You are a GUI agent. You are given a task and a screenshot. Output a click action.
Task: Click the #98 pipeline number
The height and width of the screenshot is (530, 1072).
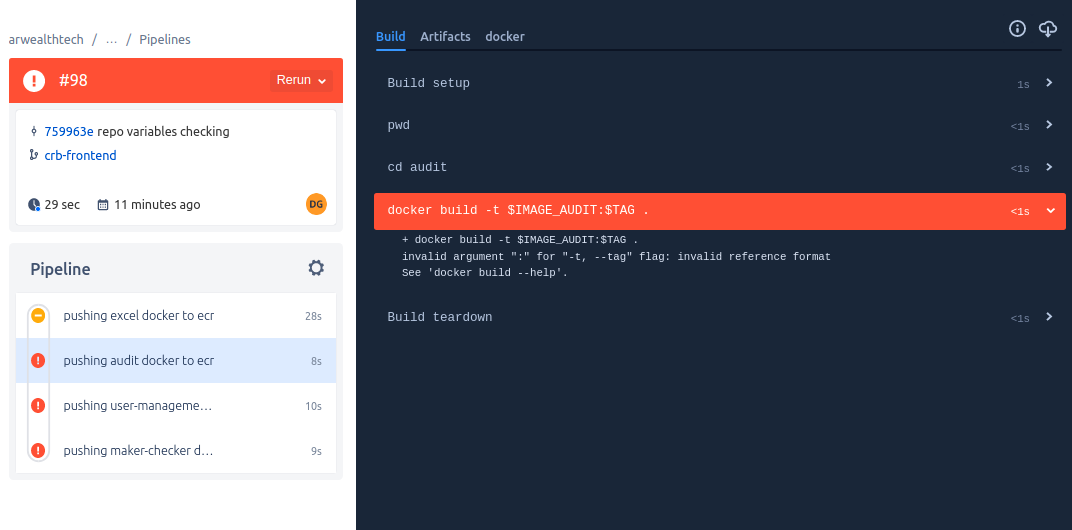pos(73,81)
